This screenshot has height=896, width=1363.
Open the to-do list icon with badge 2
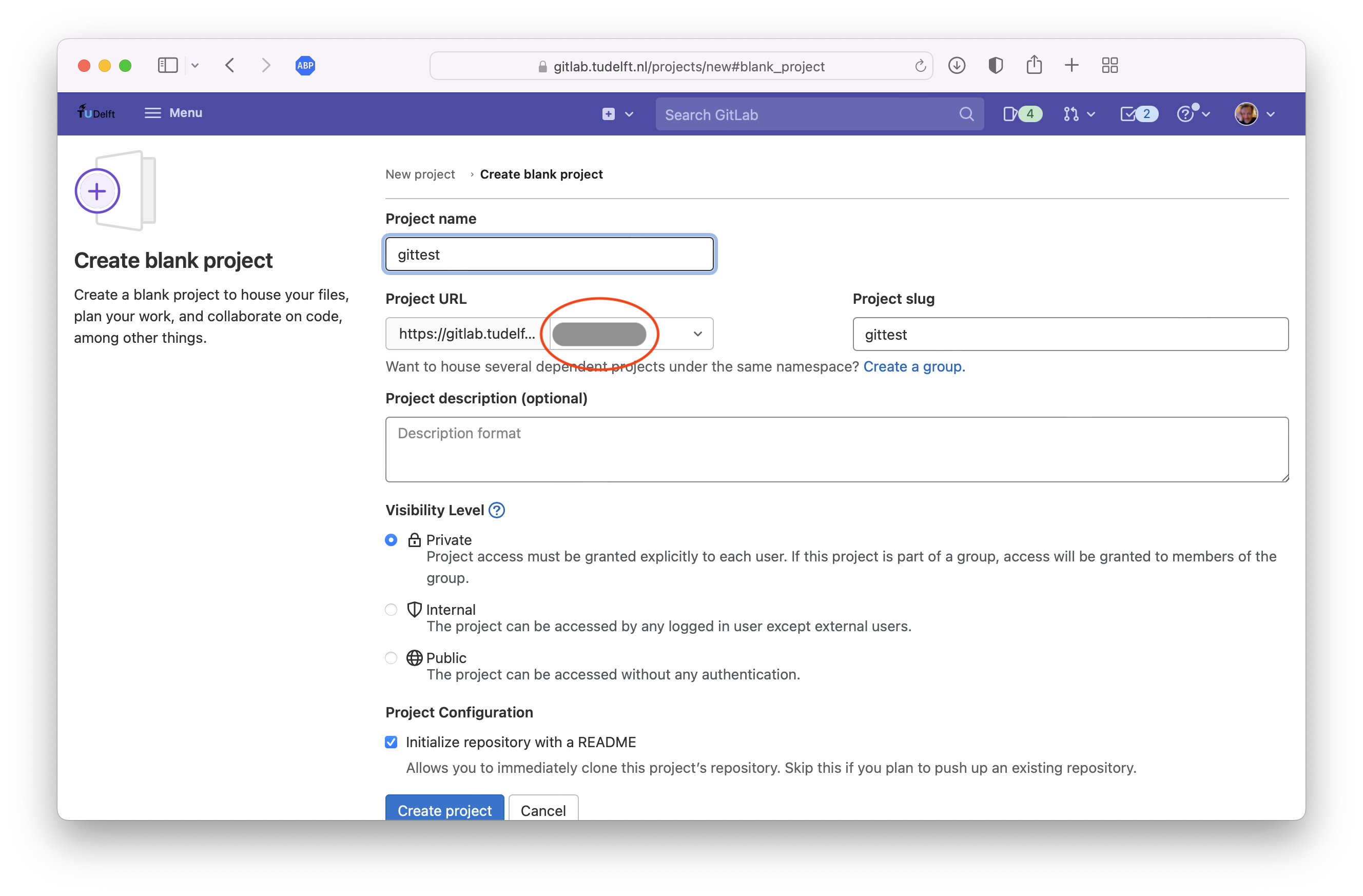click(1139, 114)
